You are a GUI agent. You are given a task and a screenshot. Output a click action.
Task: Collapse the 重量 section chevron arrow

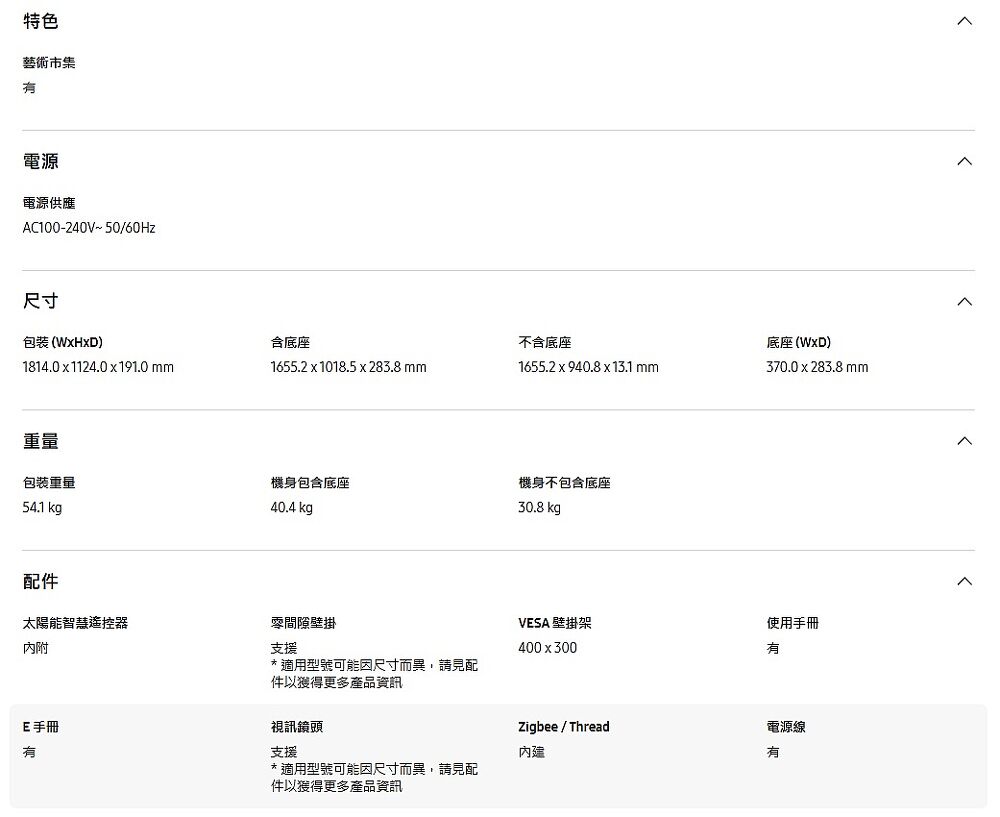tap(963, 442)
